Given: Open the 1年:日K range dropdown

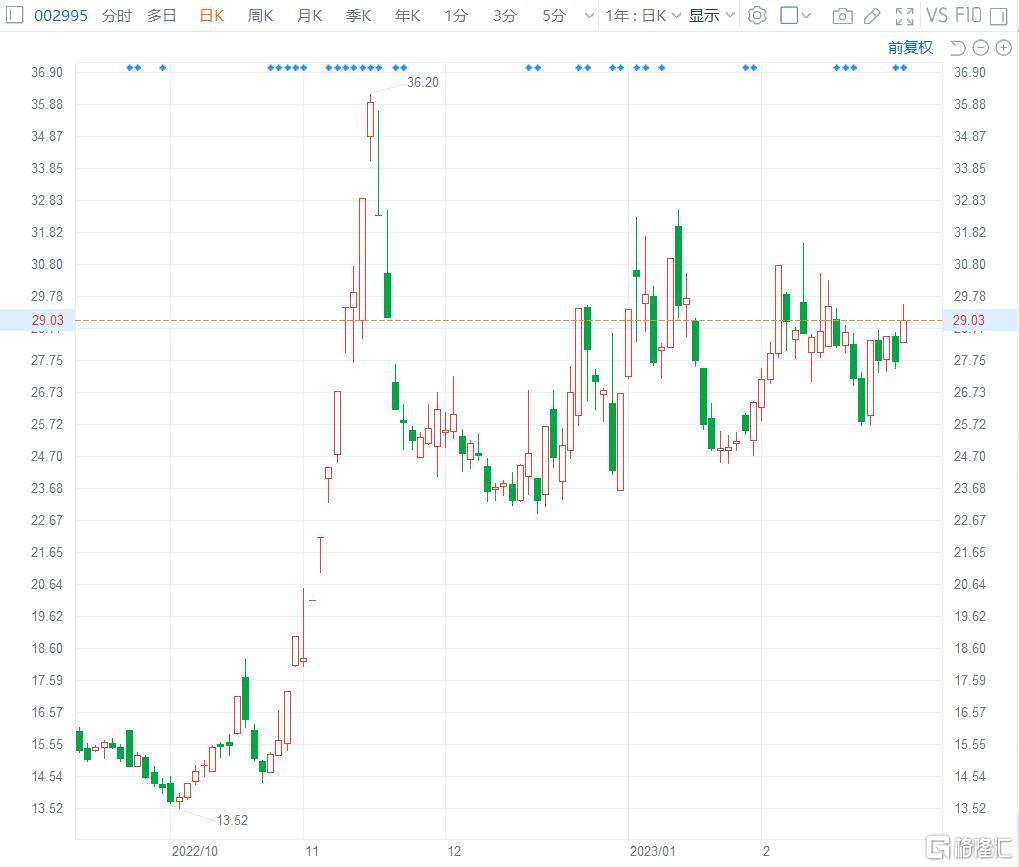Looking at the screenshot, I should tap(643, 15).
